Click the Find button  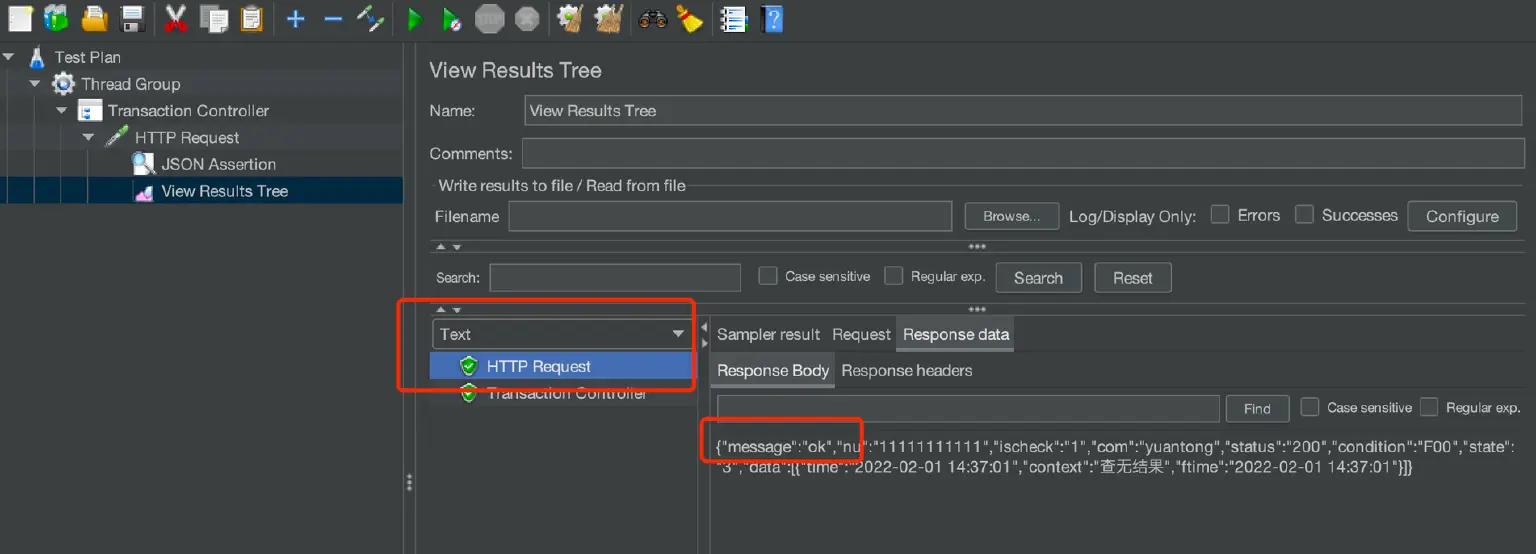click(1257, 408)
